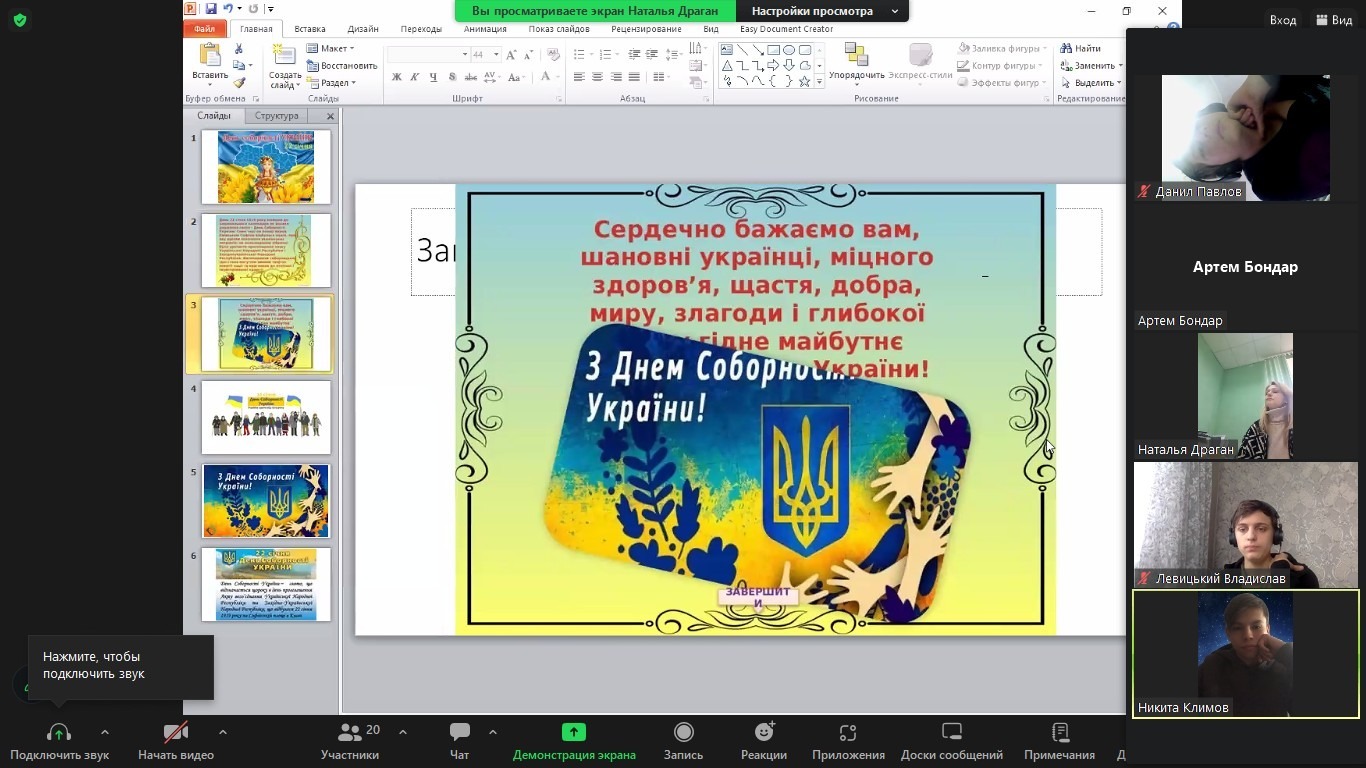Center text in paragraph group
Screen dimensions: 1366x768
coord(597,77)
